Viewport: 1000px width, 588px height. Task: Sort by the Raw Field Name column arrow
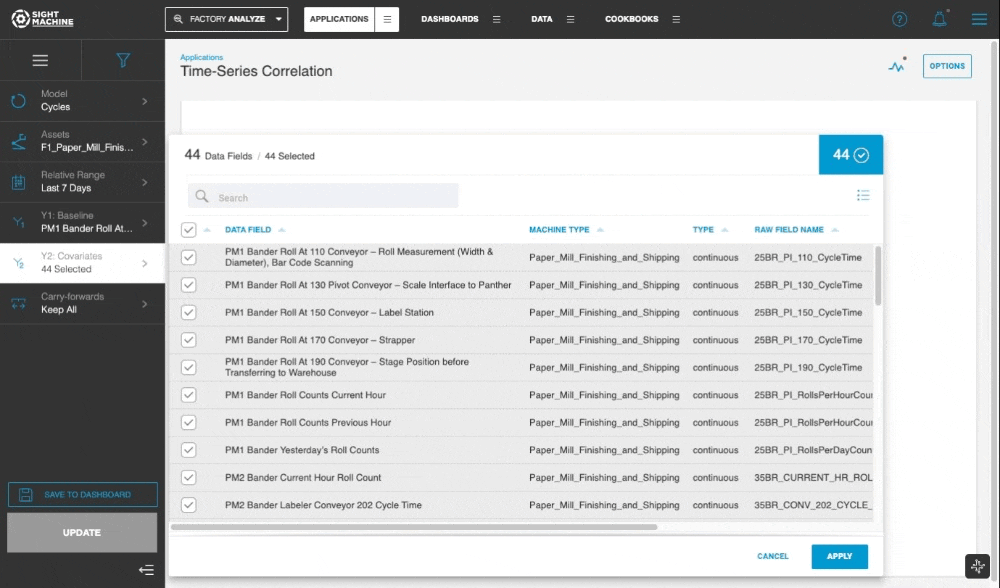[x=835, y=230]
